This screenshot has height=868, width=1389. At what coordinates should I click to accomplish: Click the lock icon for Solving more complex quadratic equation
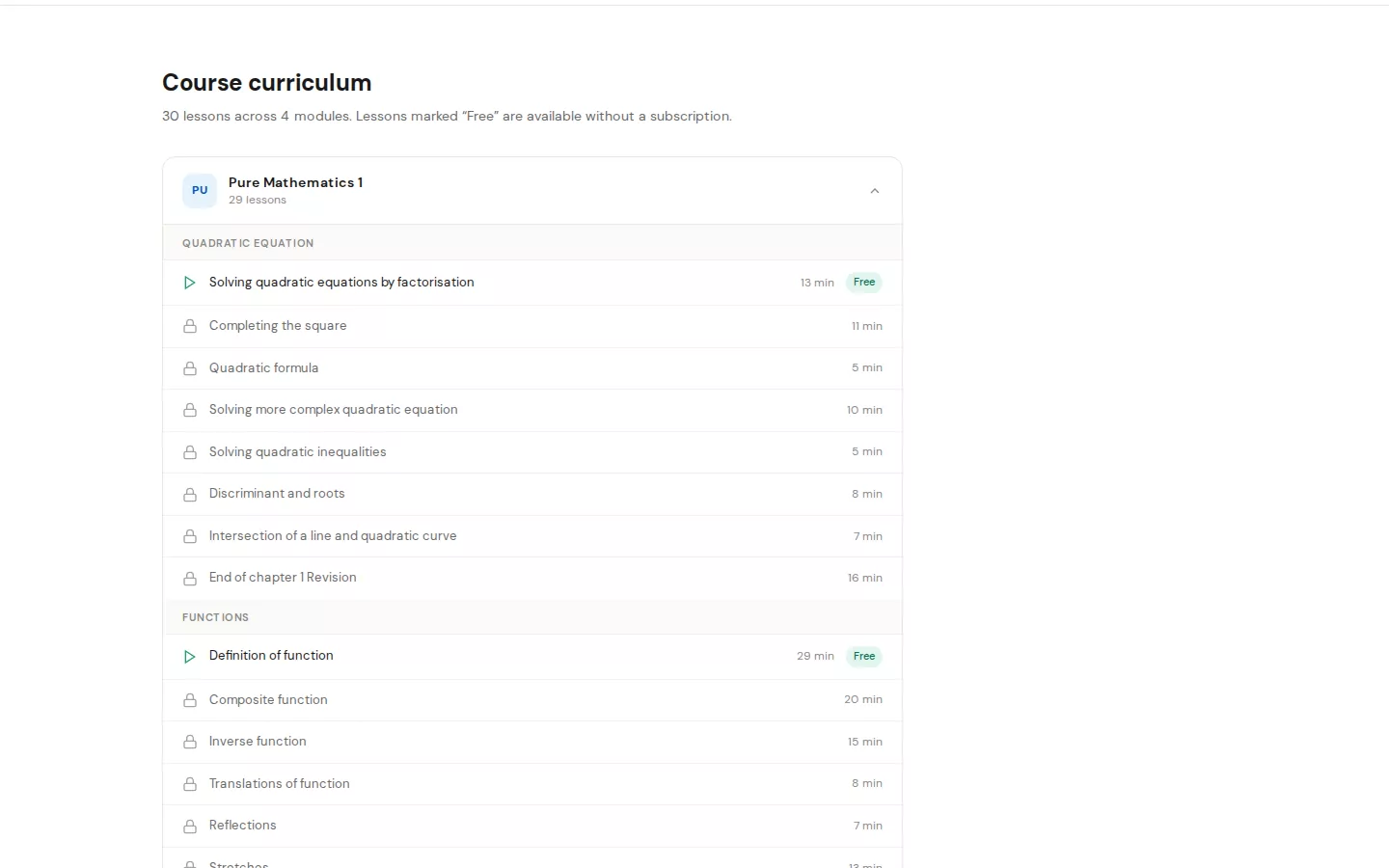coord(190,410)
